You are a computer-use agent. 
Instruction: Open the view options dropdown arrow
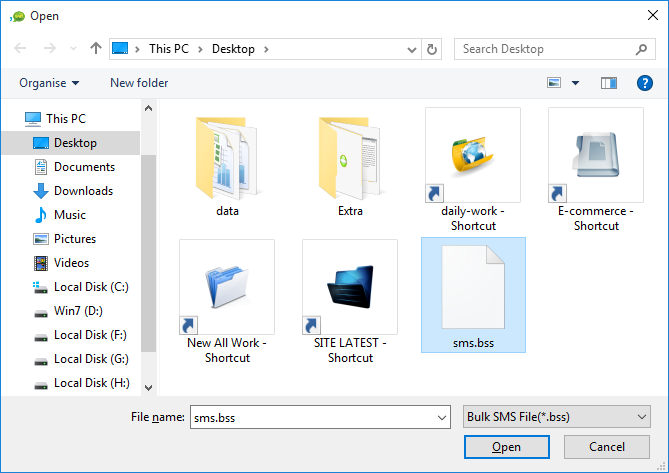point(576,83)
